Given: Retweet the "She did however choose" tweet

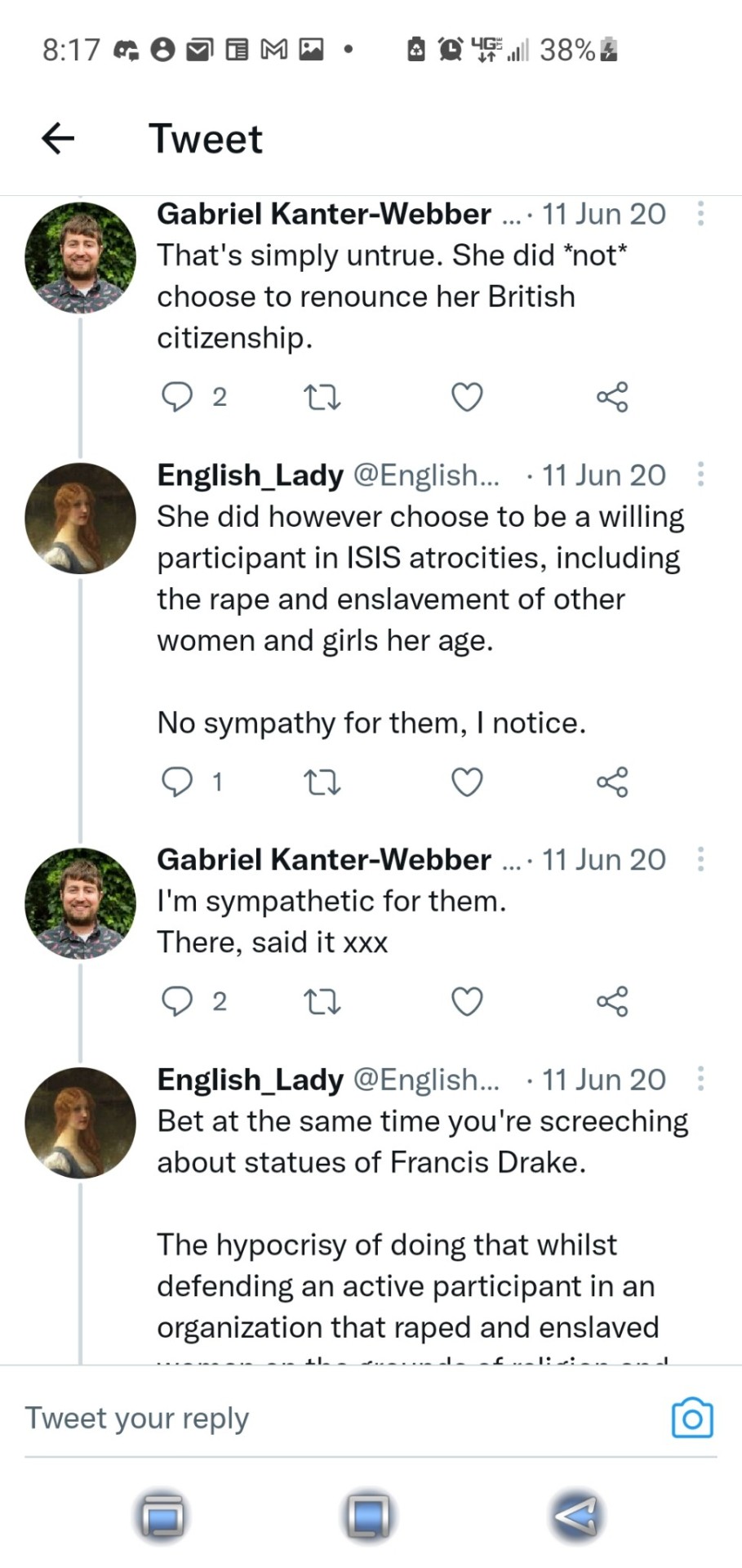Looking at the screenshot, I should pos(322,782).
